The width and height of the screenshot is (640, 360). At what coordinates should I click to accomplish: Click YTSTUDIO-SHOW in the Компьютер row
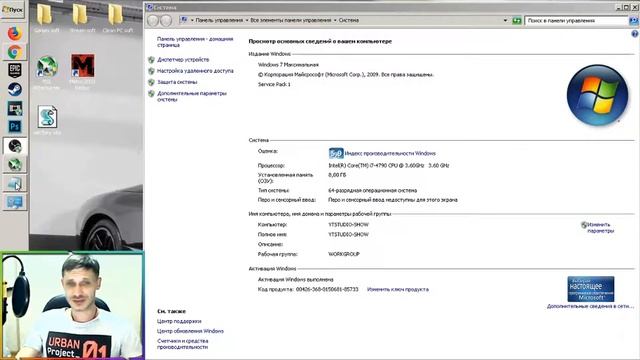pos(348,224)
